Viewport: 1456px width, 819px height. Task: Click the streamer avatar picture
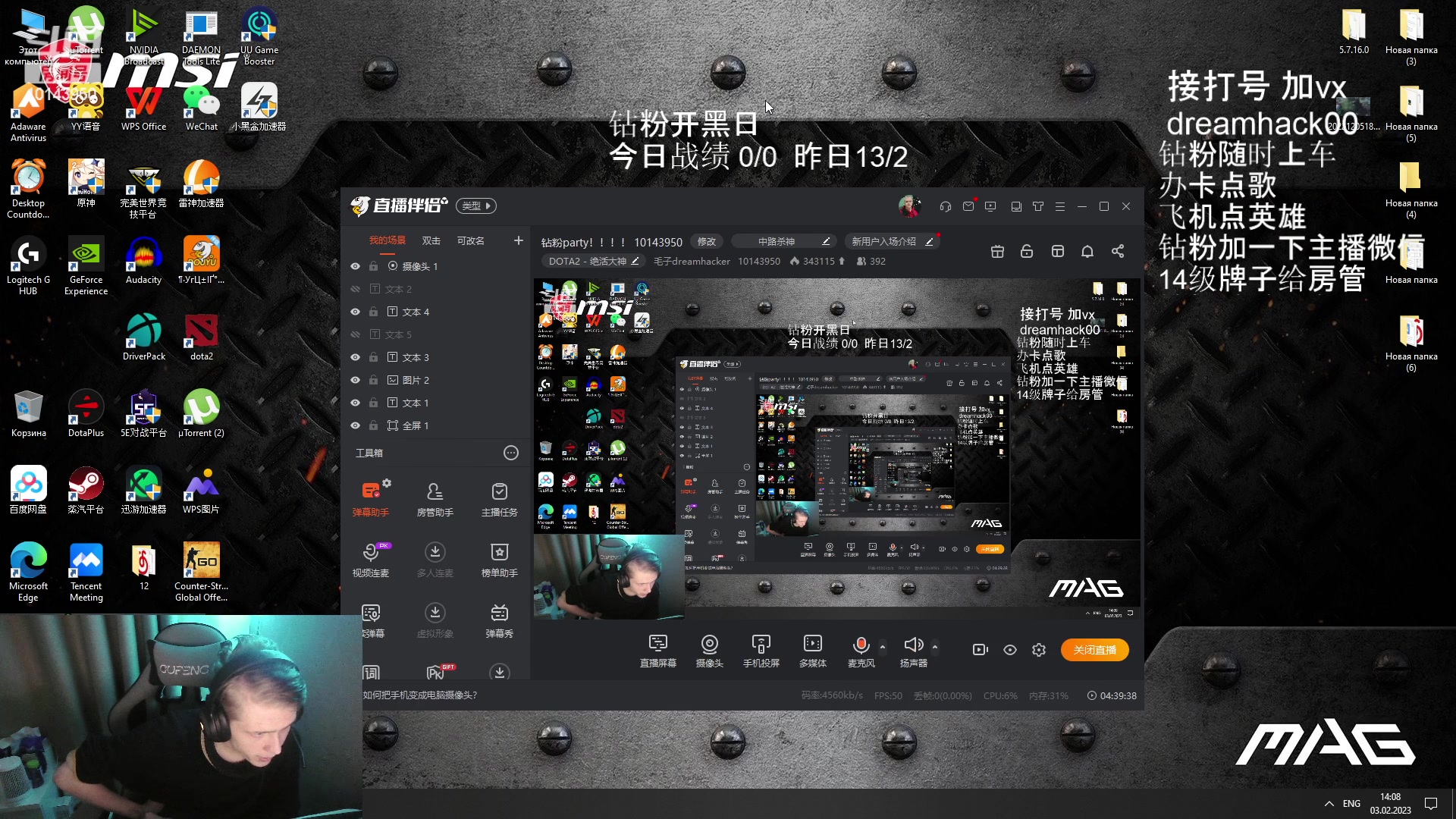[908, 206]
